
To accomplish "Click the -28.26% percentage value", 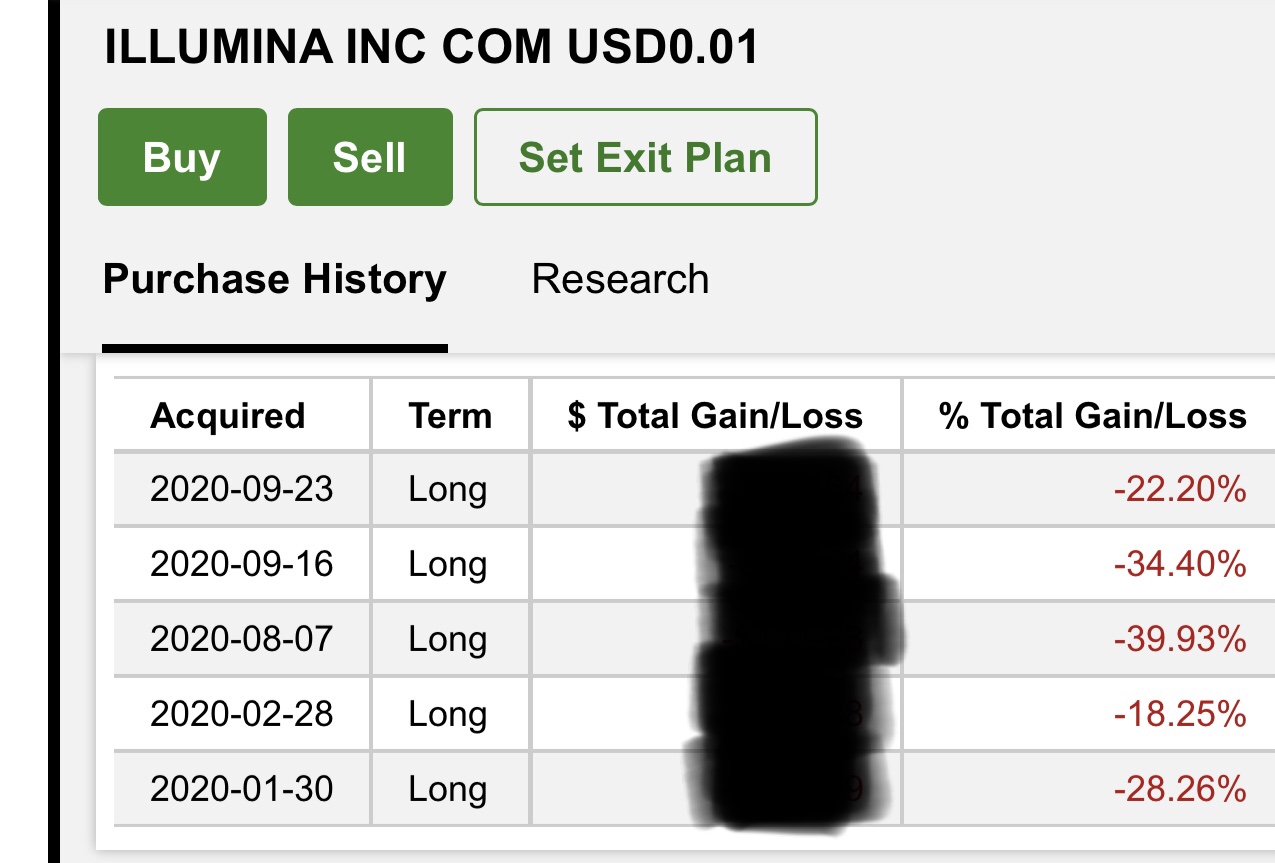I will [1180, 790].
